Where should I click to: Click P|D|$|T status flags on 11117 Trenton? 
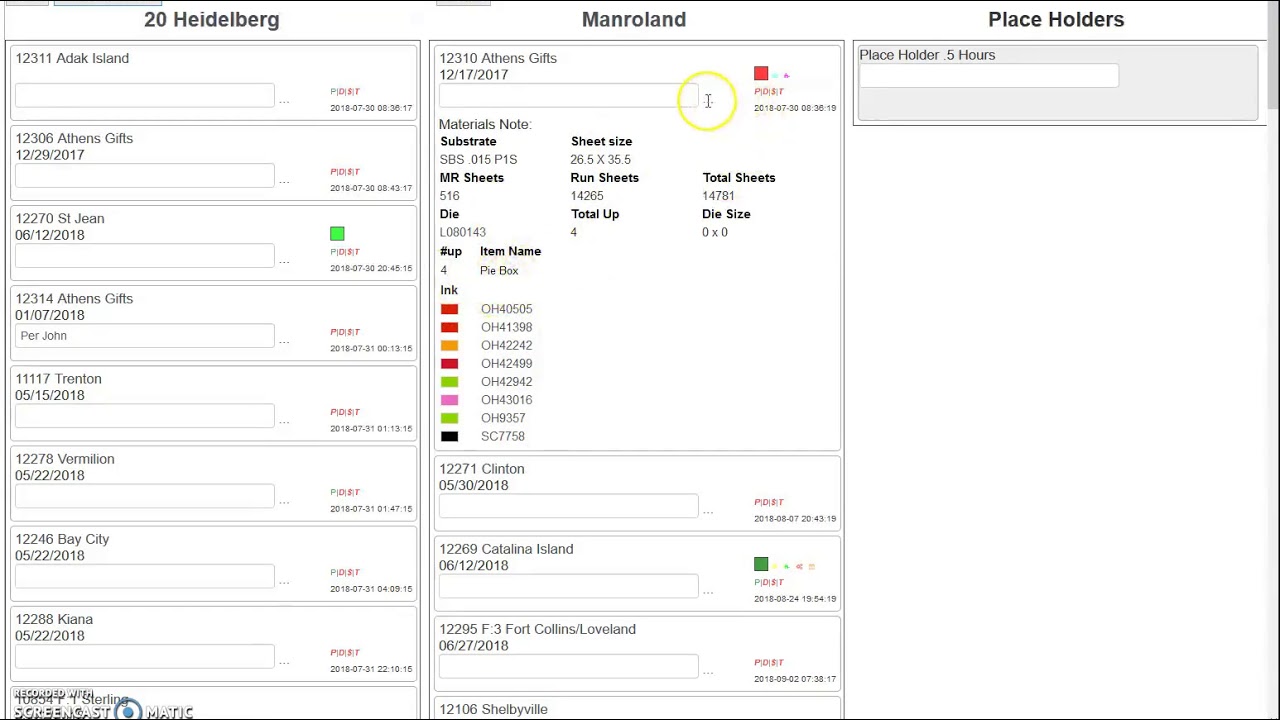tap(345, 412)
